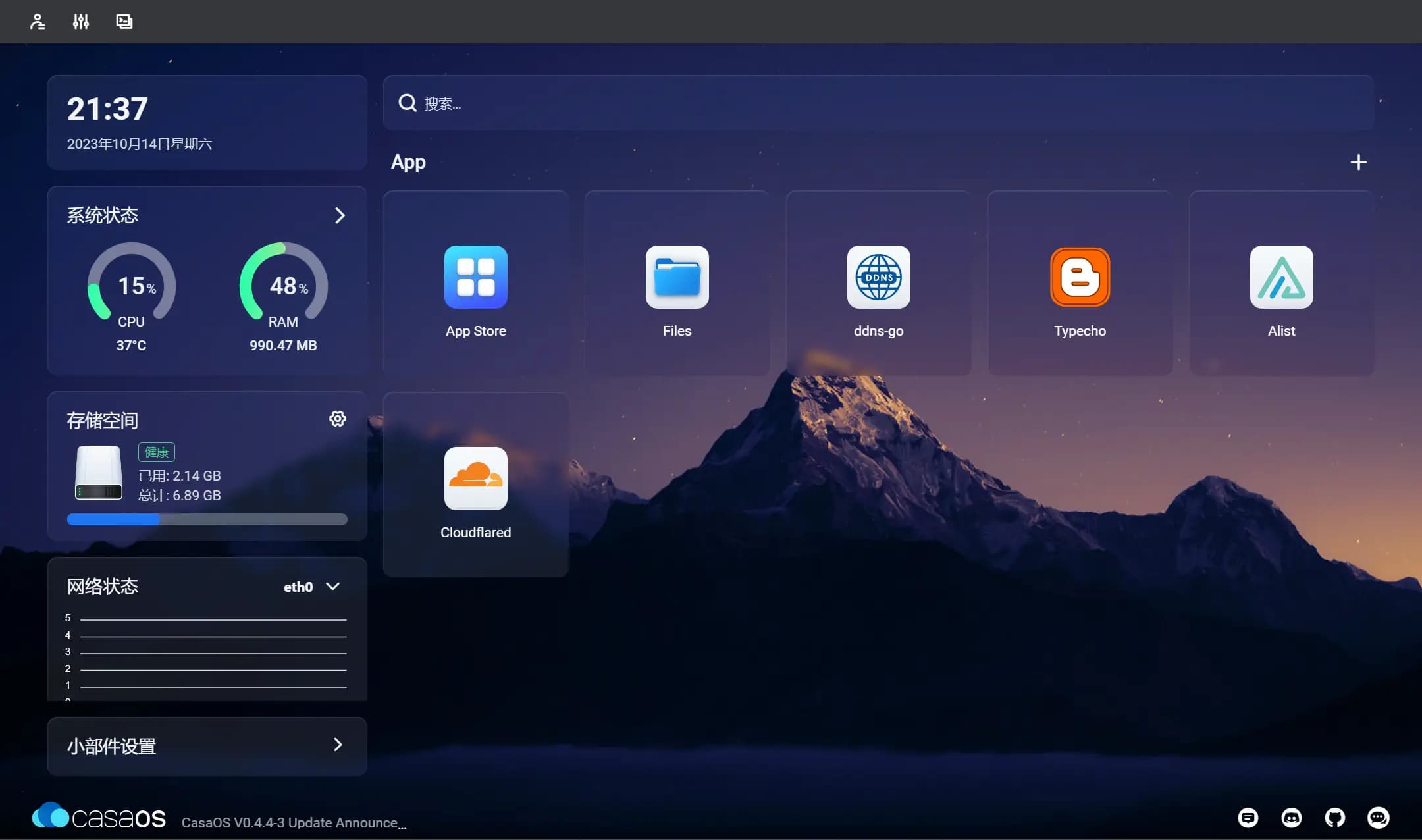Open the Discord community icon
Screen dimensions: 1422x840
click(x=1292, y=818)
